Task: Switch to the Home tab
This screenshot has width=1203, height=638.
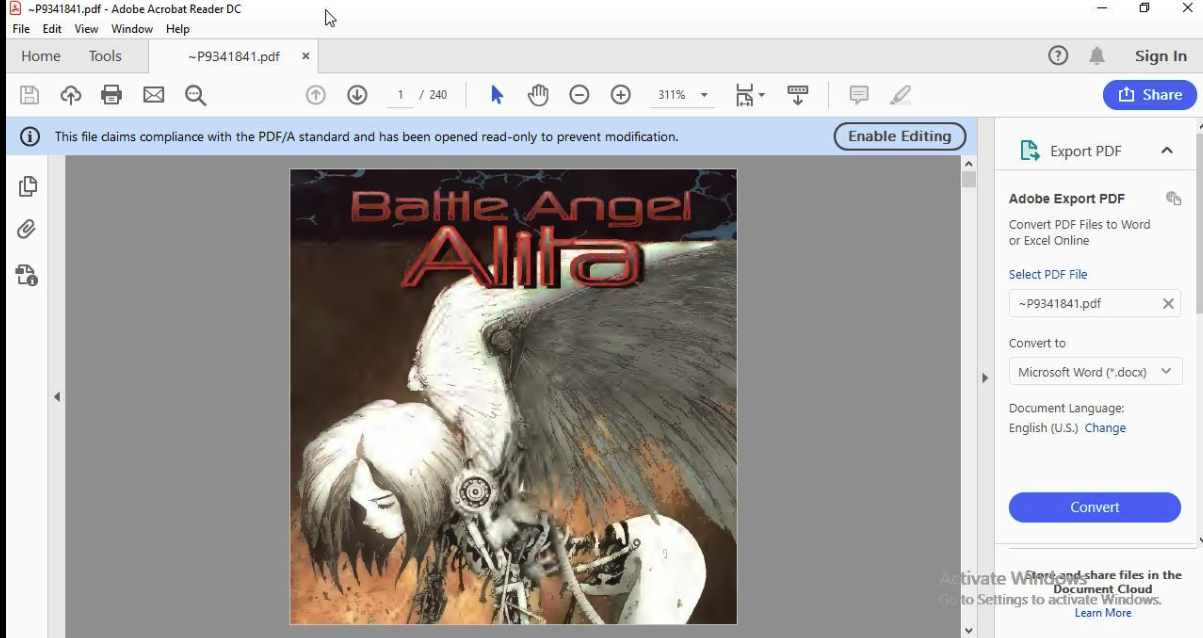Action: point(41,56)
